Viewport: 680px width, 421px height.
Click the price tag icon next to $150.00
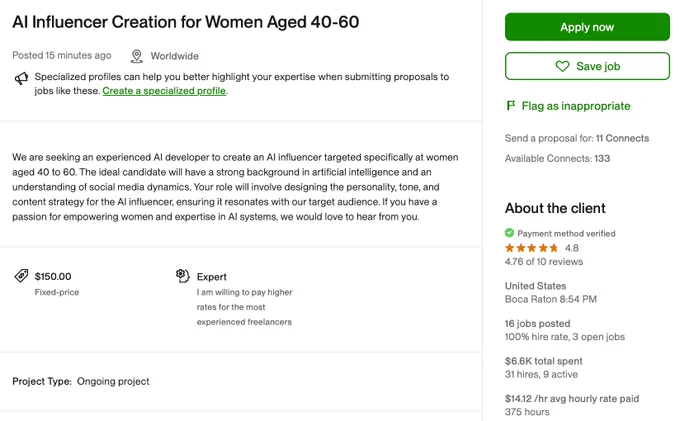click(21, 276)
